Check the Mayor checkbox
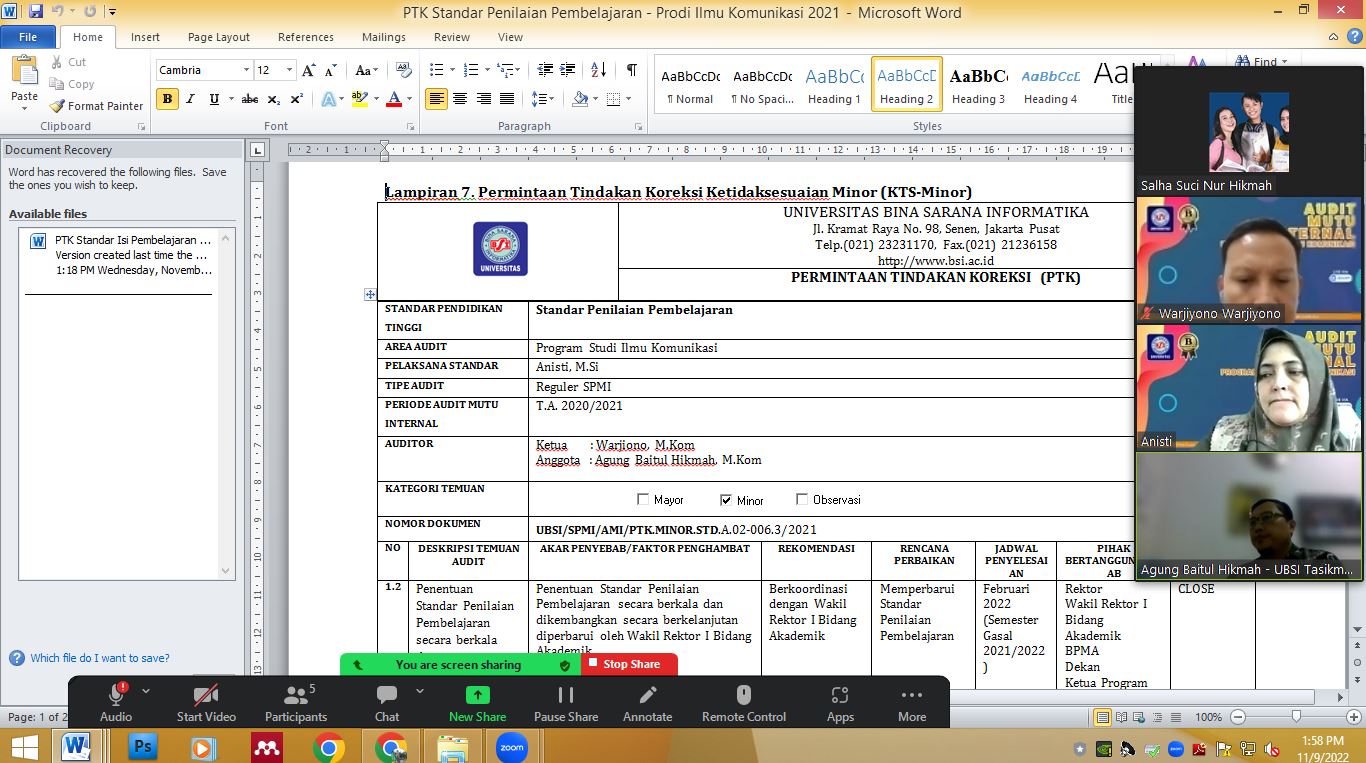1366x763 pixels. click(643, 499)
